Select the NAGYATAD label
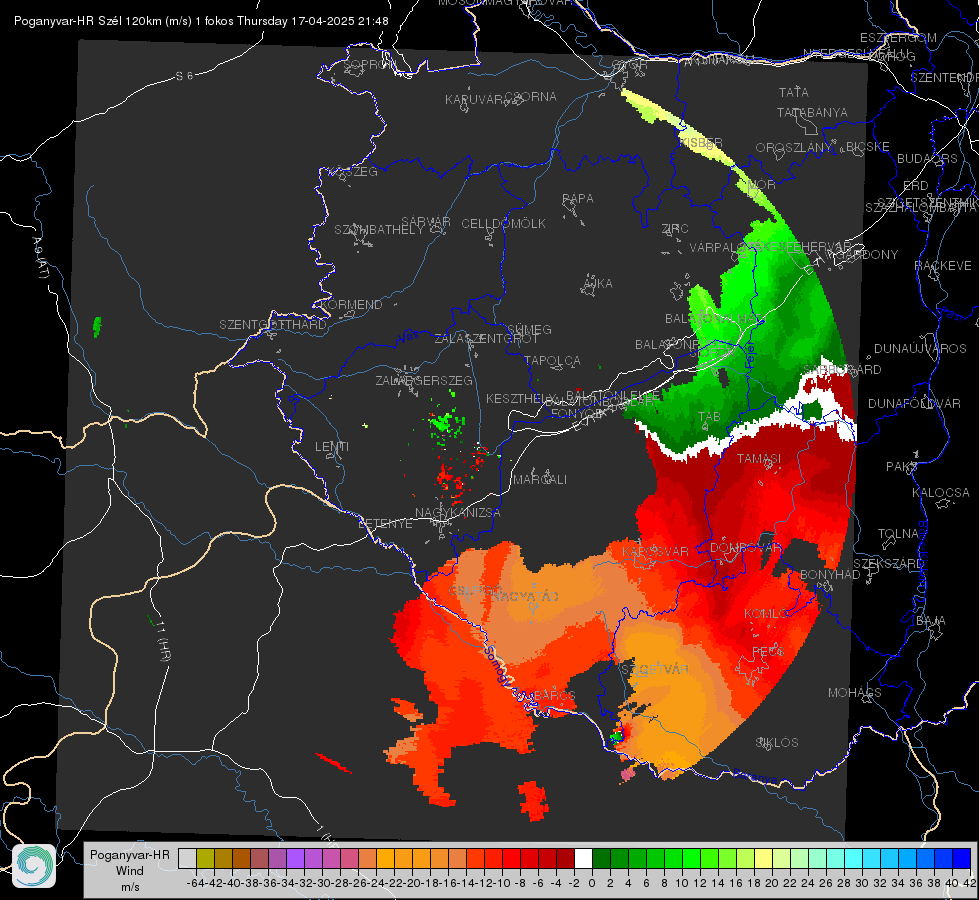This screenshot has width=979, height=900. point(525,596)
